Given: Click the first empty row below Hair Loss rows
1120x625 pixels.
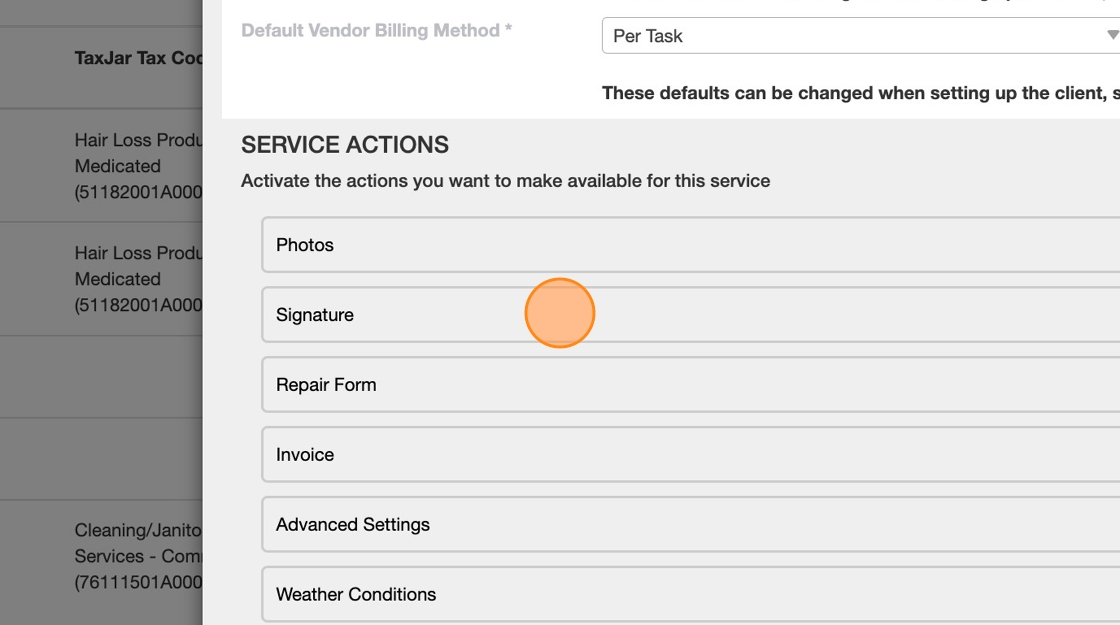Looking at the screenshot, I should click(x=100, y=376).
